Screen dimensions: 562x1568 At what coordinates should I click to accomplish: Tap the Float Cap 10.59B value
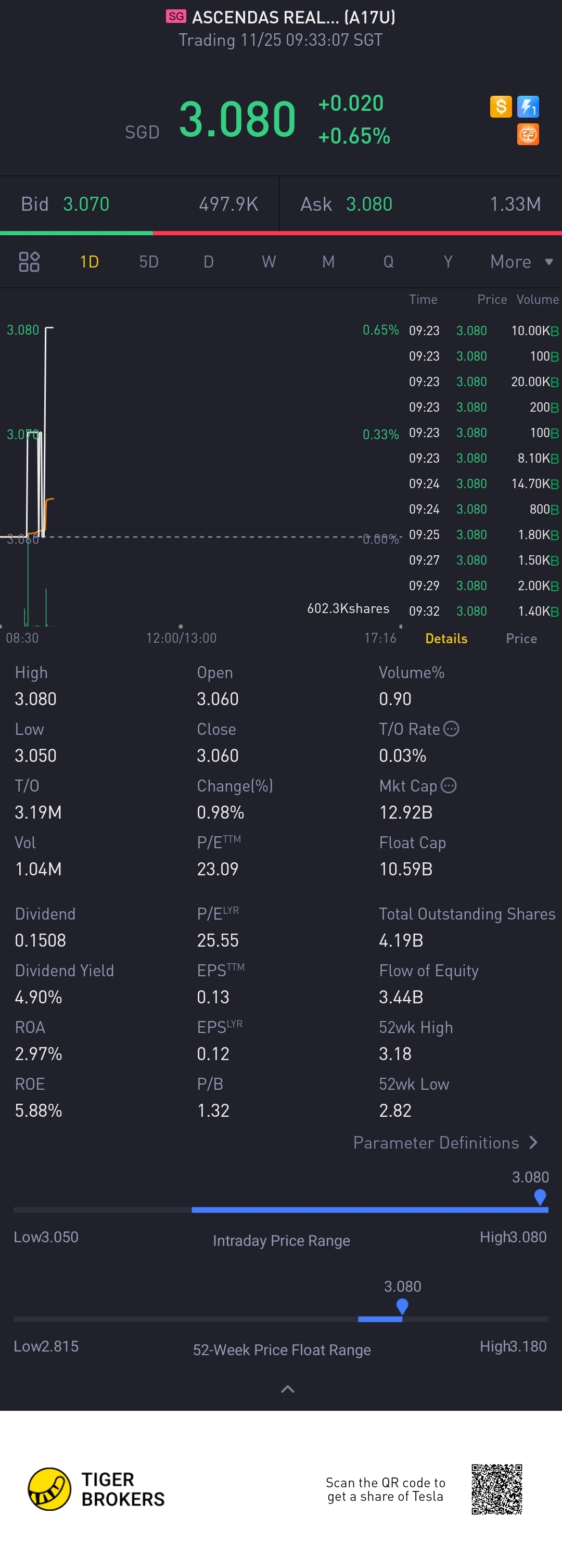(x=405, y=869)
